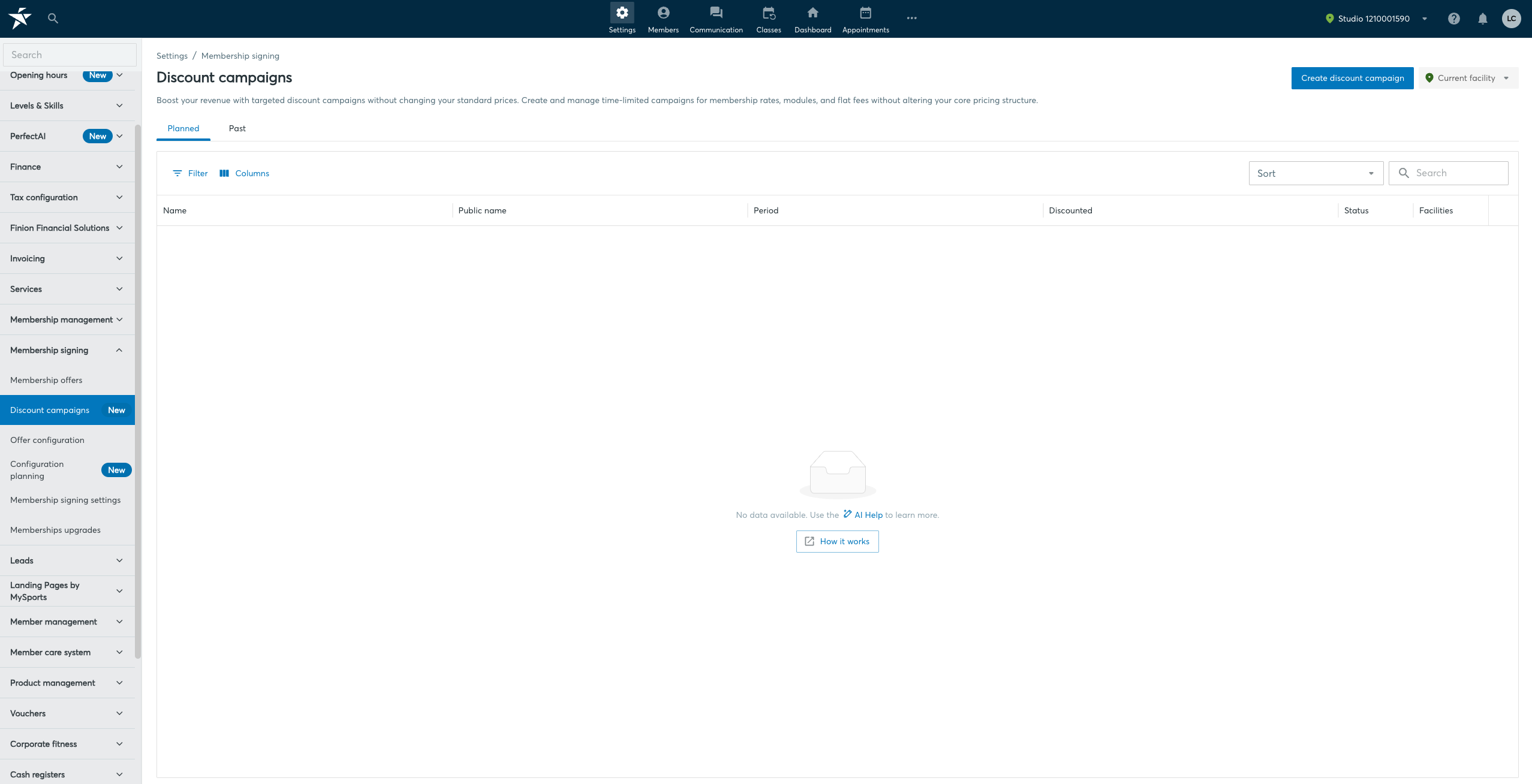The width and height of the screenshot is (1532, 784).
Task: Click the Status column header
Action: coord(1376,210)
